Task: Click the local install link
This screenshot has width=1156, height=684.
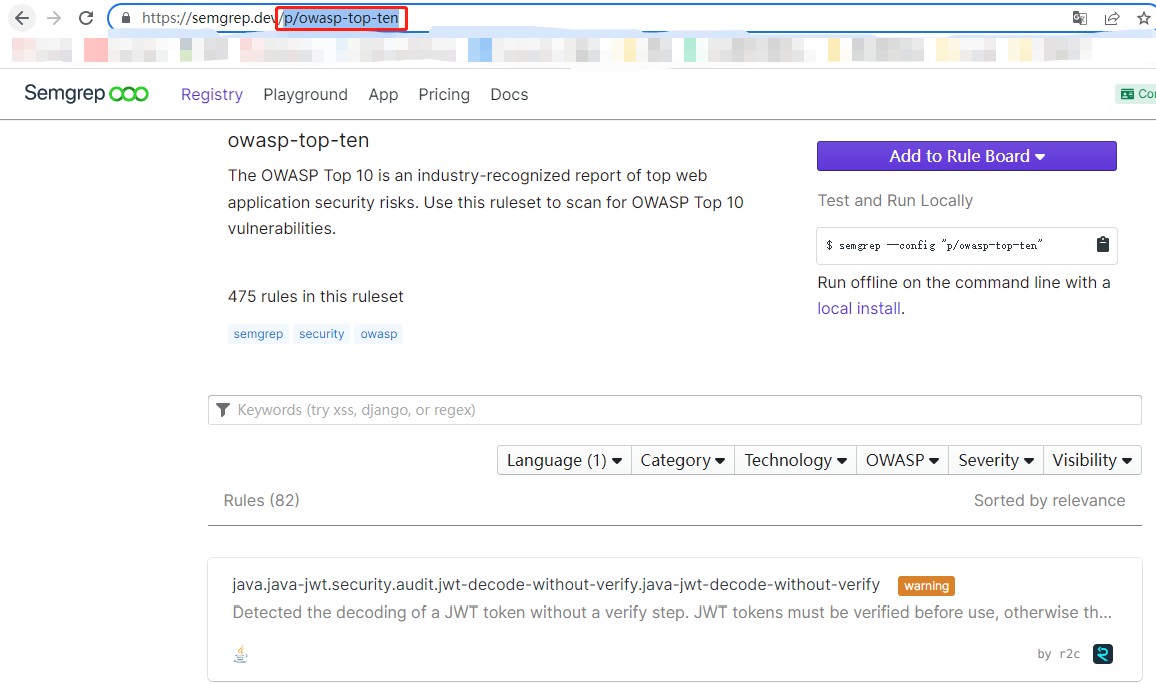Action: coord(859,308)
